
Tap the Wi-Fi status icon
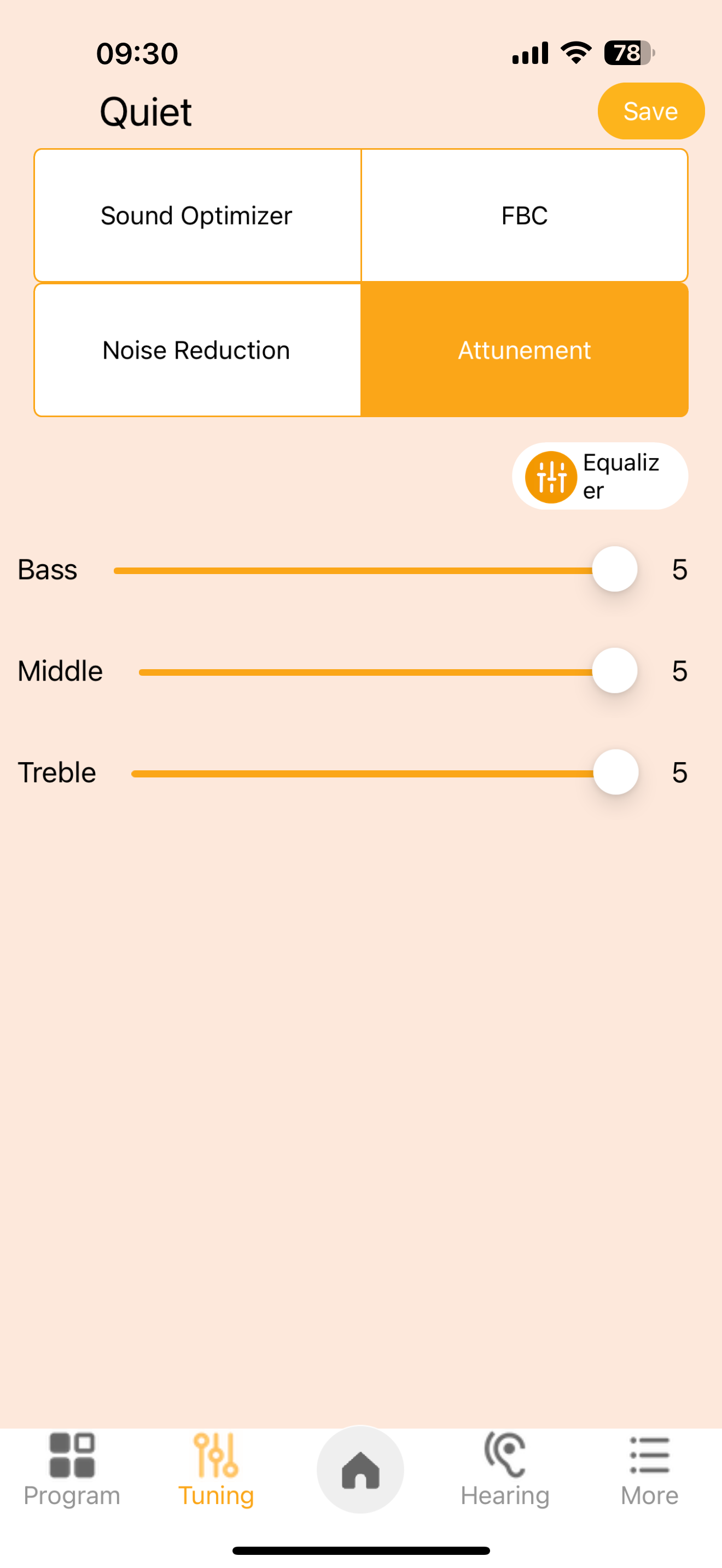pyautogui.click(x=577, y=53)
